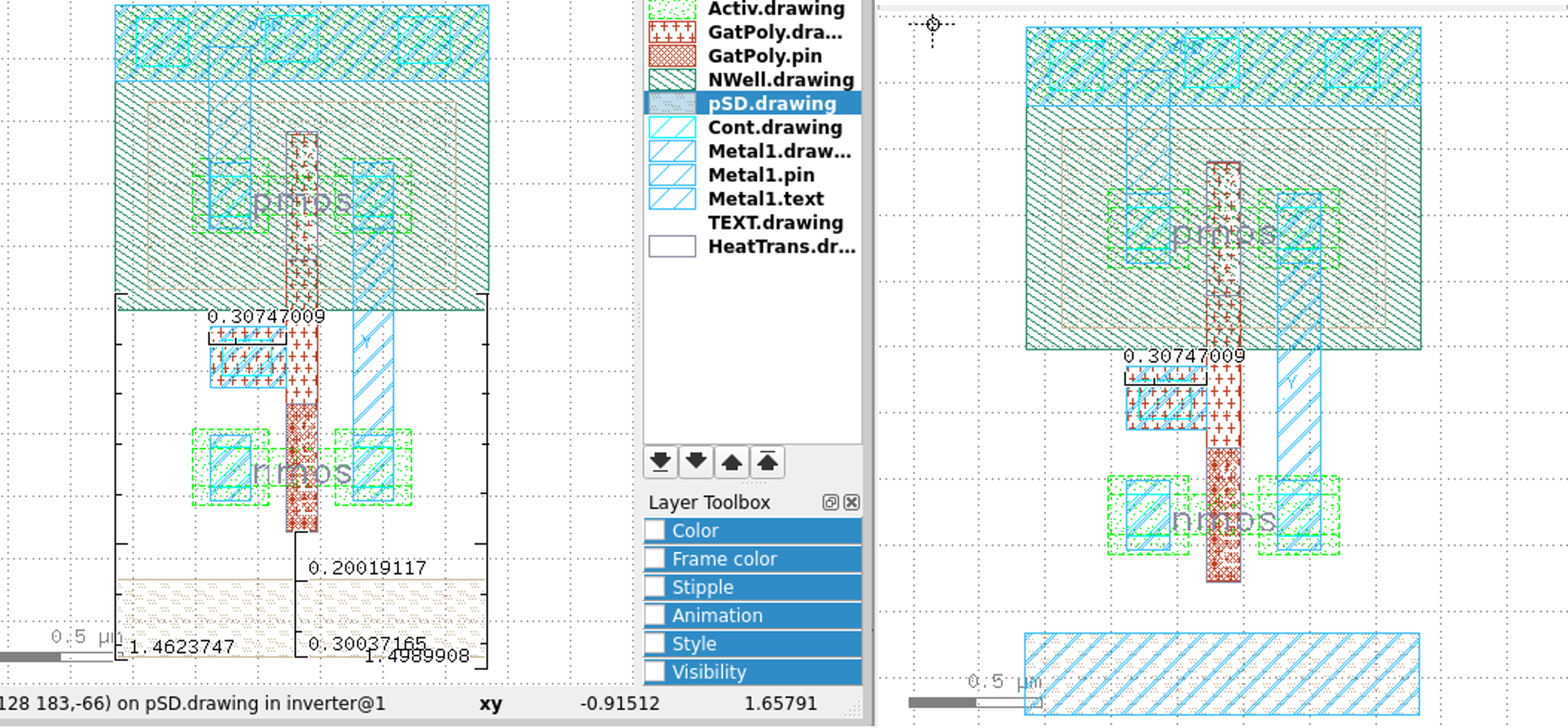Toggle the Stipple section checkbox
The height and width of the screenshot is (728, 1568).
pos(655,587)
